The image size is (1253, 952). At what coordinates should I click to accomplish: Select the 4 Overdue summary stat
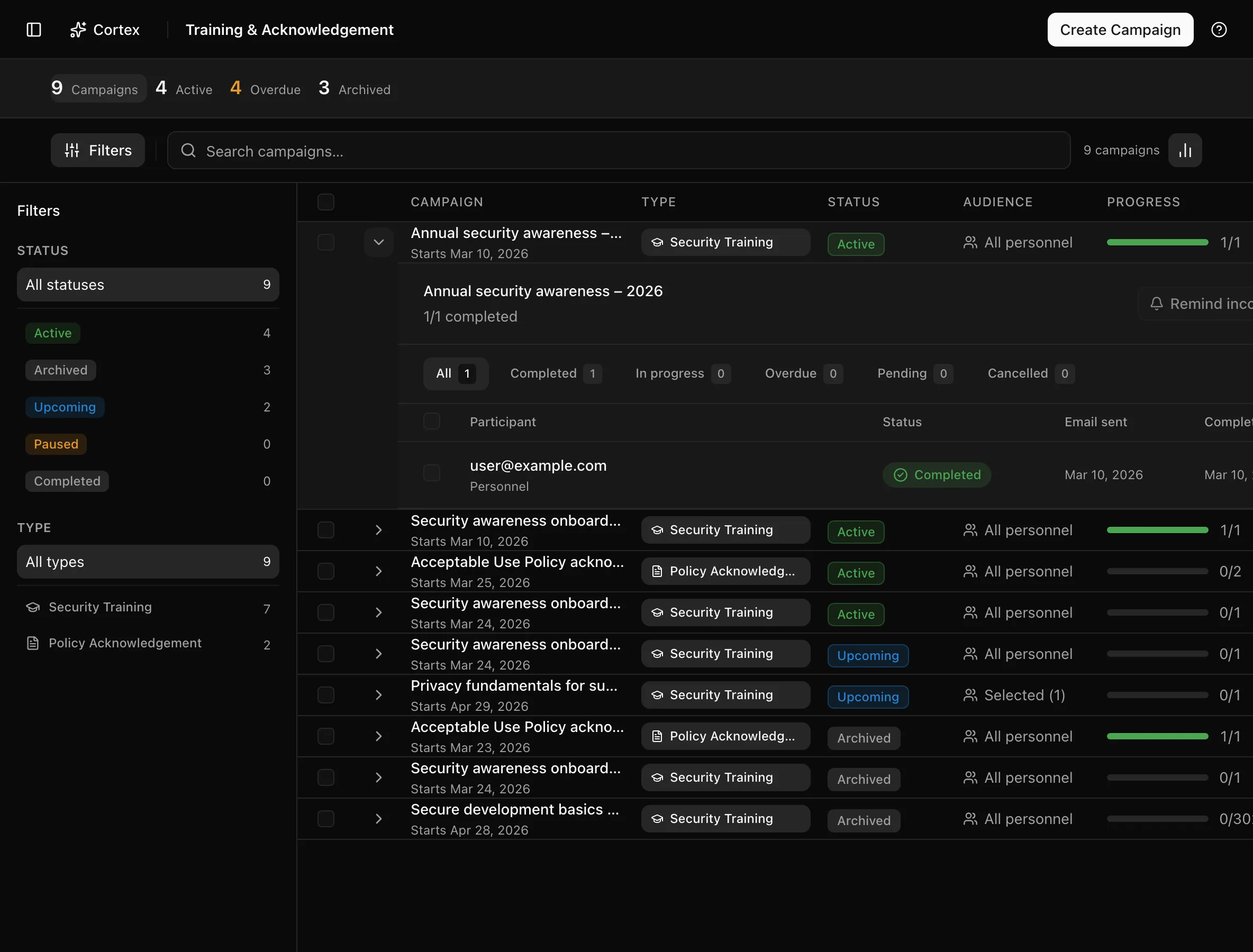coord(265,88)
